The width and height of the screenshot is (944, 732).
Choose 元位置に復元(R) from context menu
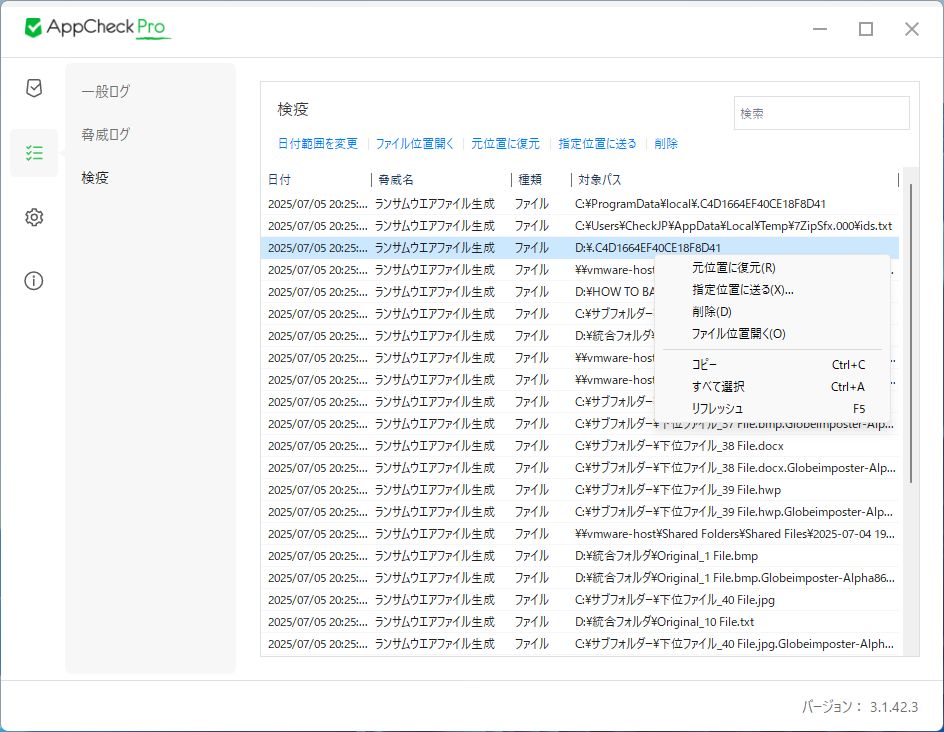point(733,268)
